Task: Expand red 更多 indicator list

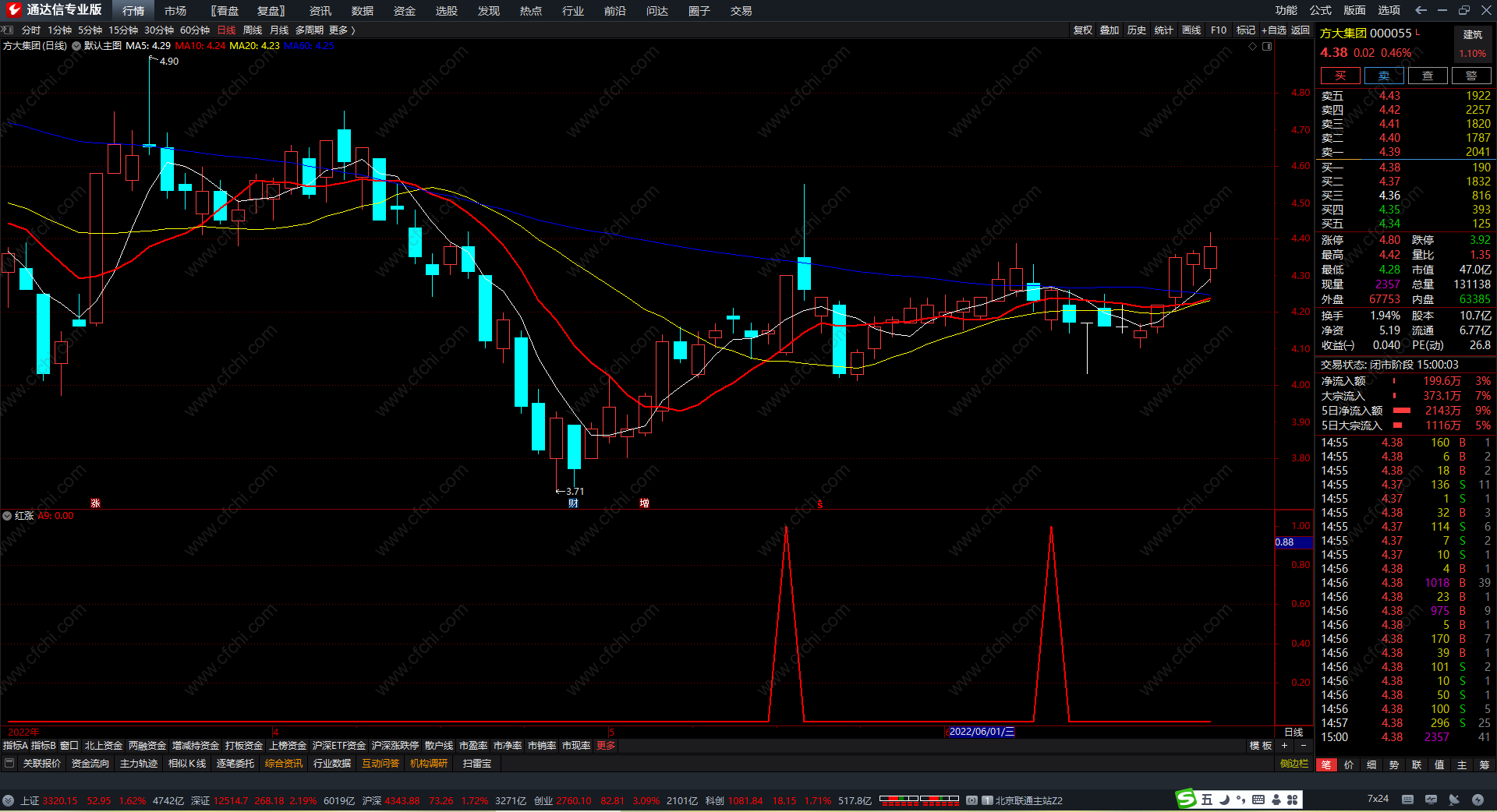Action: tap(606, 746)
